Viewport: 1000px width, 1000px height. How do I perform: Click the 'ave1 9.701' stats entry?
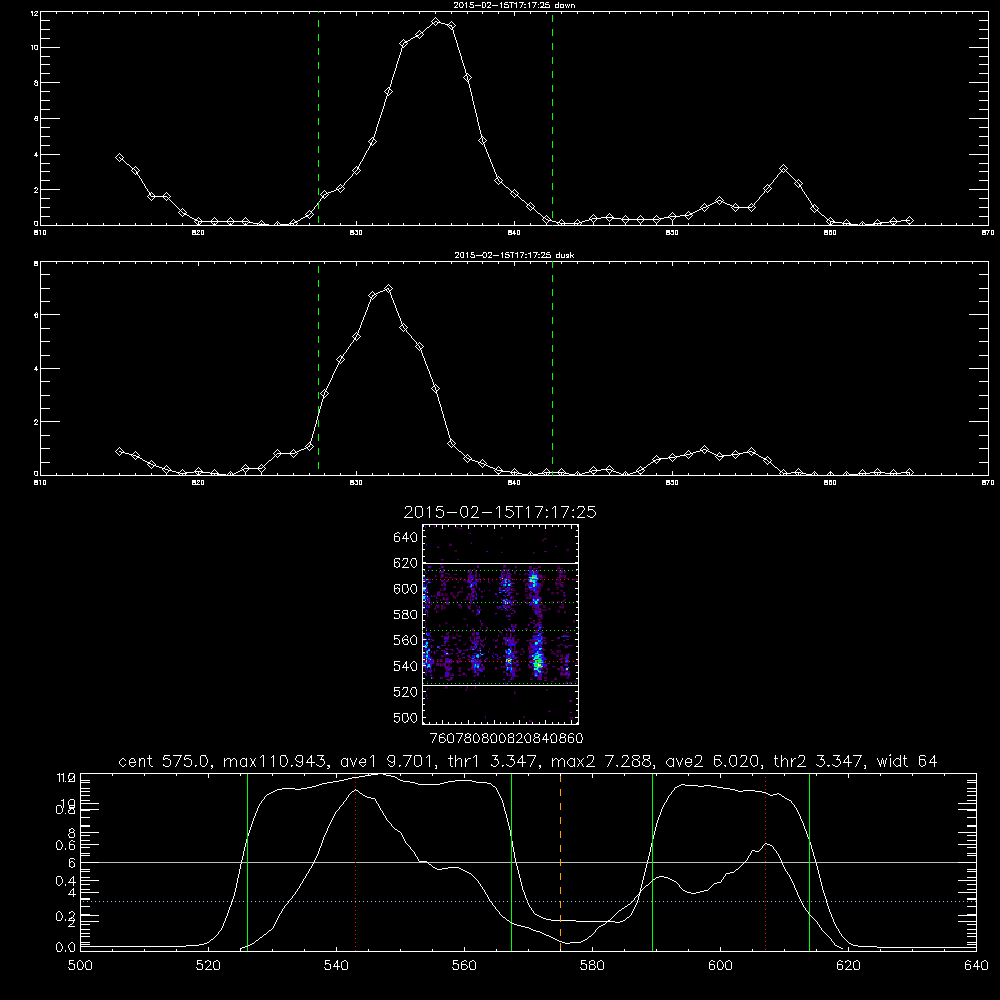[388, 761]
